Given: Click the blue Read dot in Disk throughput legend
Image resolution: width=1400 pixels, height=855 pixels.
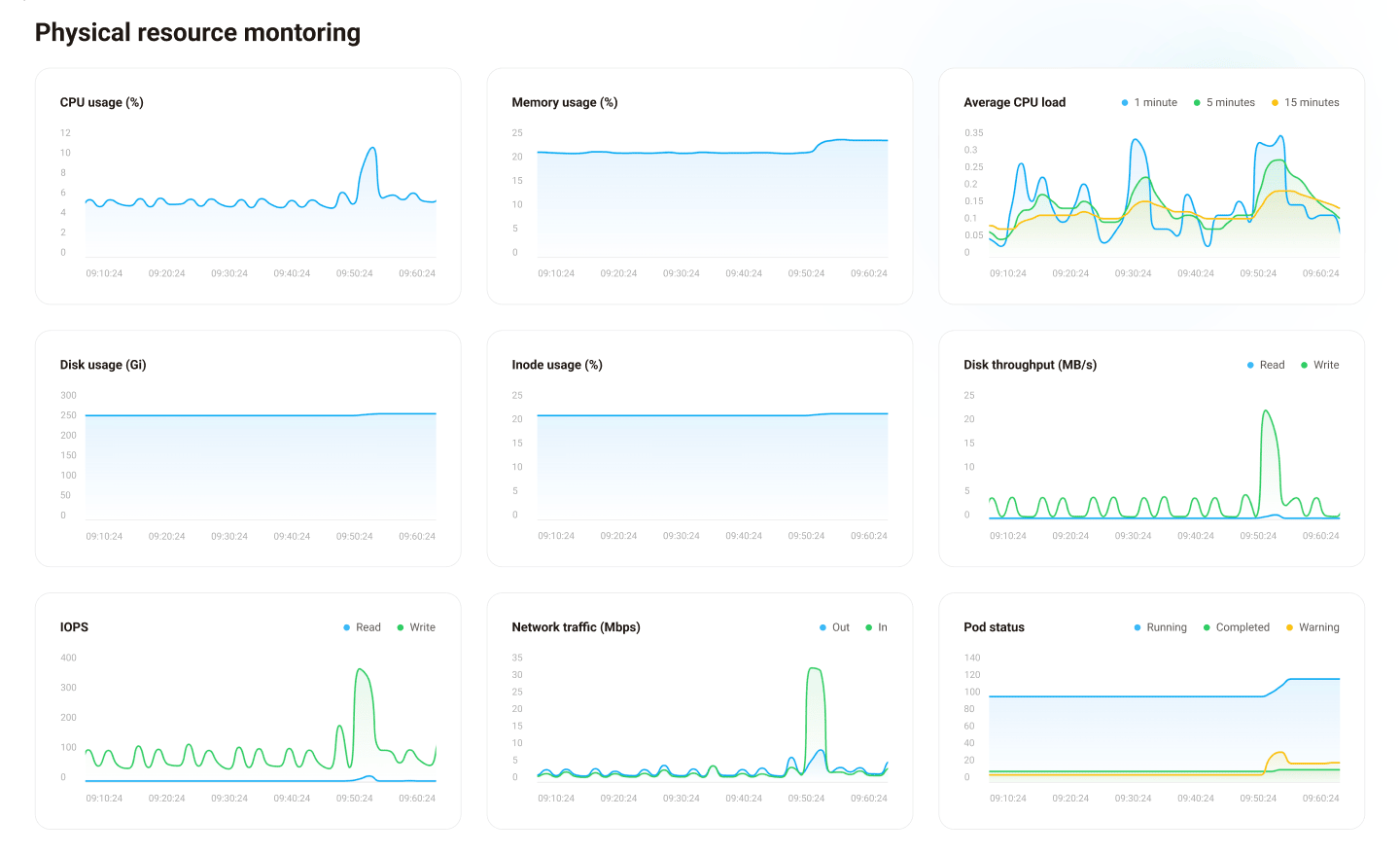Looking at the screenshot, I should pos(1250,365).
